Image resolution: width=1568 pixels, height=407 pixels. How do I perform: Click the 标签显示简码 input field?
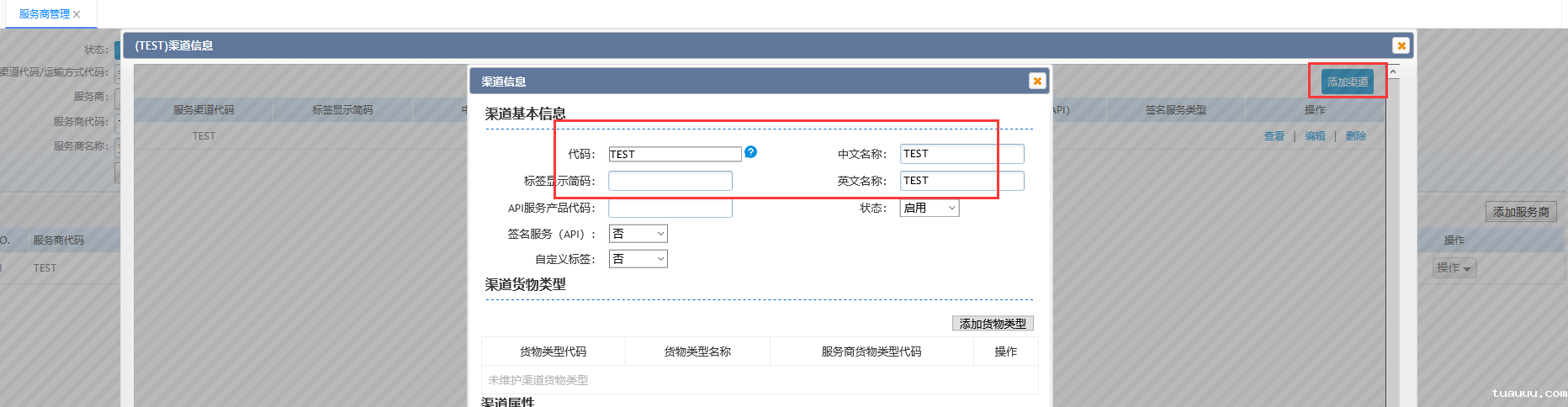(670, 181)
